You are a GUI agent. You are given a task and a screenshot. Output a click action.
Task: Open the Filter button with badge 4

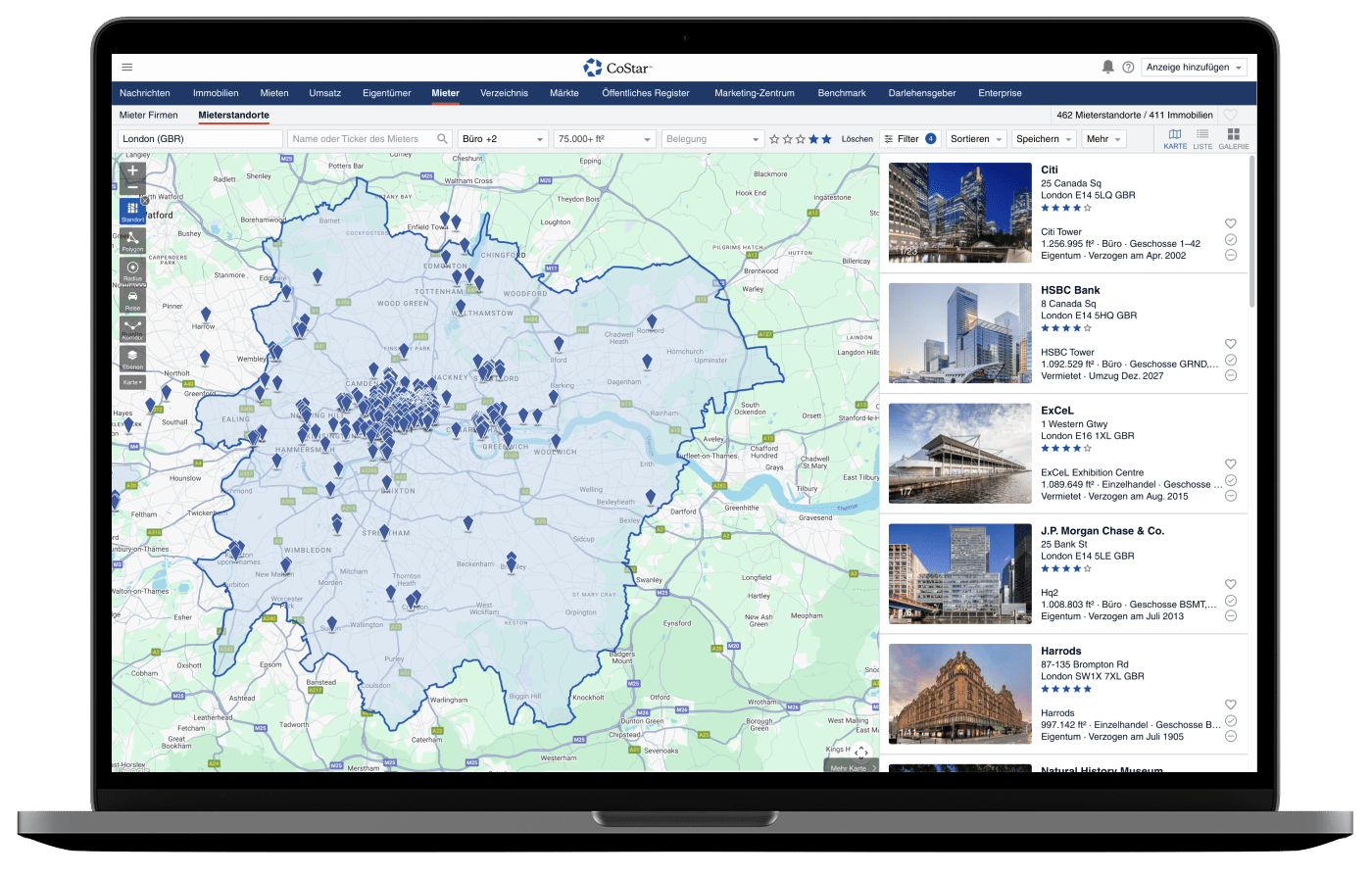pos(909,139)
